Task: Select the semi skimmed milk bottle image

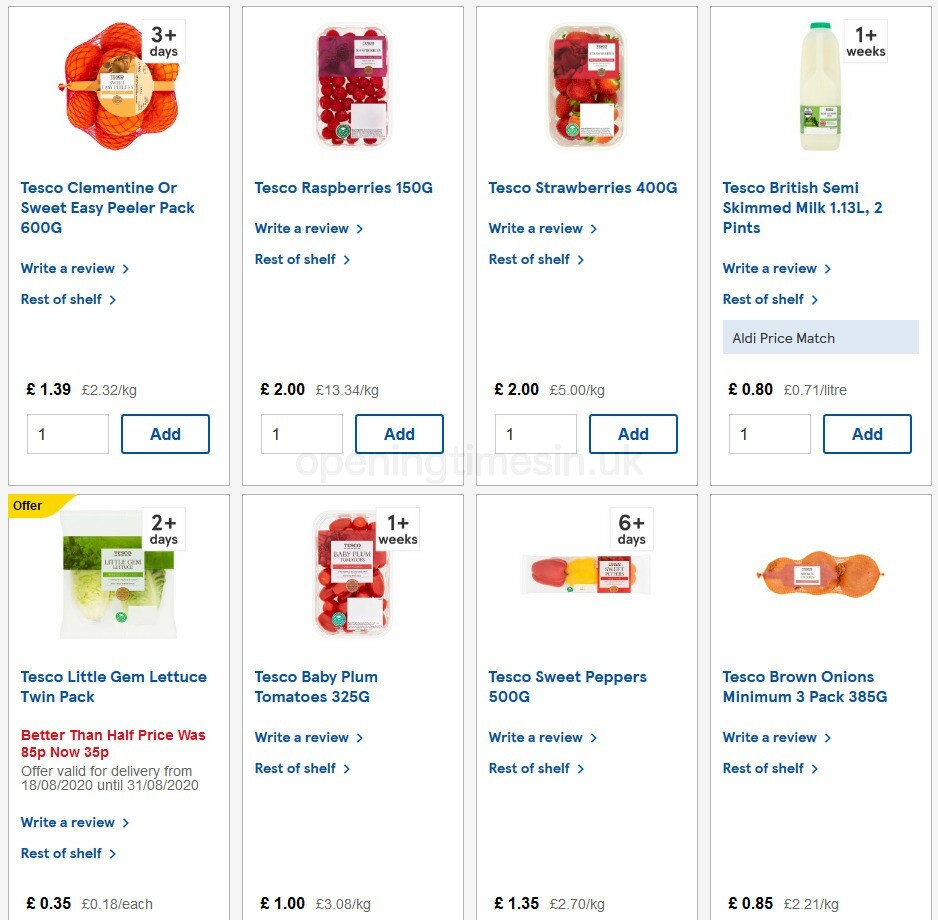Action: pyautogui.click(x=820, y=85)
